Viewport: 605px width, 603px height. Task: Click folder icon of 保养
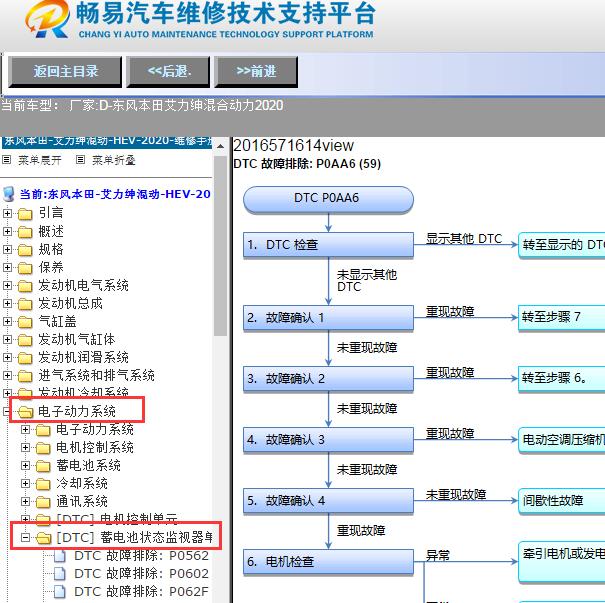click(25, 267)
